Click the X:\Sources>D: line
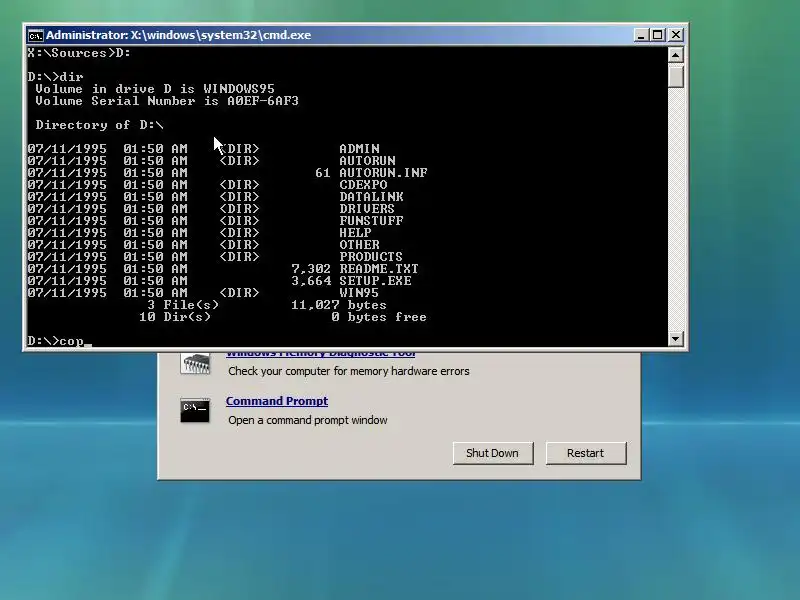This screenshot has height=600, width=800. [79, 53]
